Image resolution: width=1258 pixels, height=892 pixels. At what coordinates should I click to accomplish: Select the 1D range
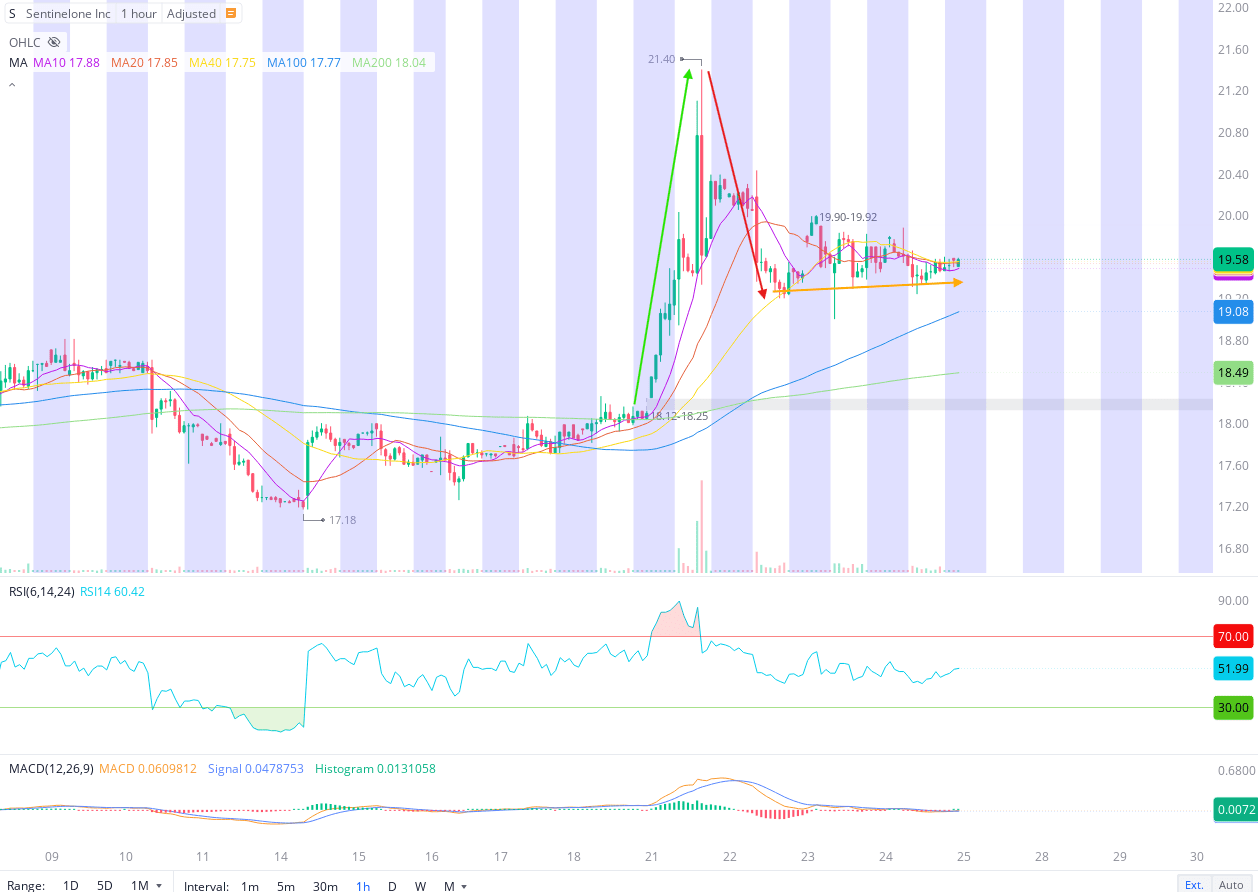pyautogui.click(x=70, y=886)
